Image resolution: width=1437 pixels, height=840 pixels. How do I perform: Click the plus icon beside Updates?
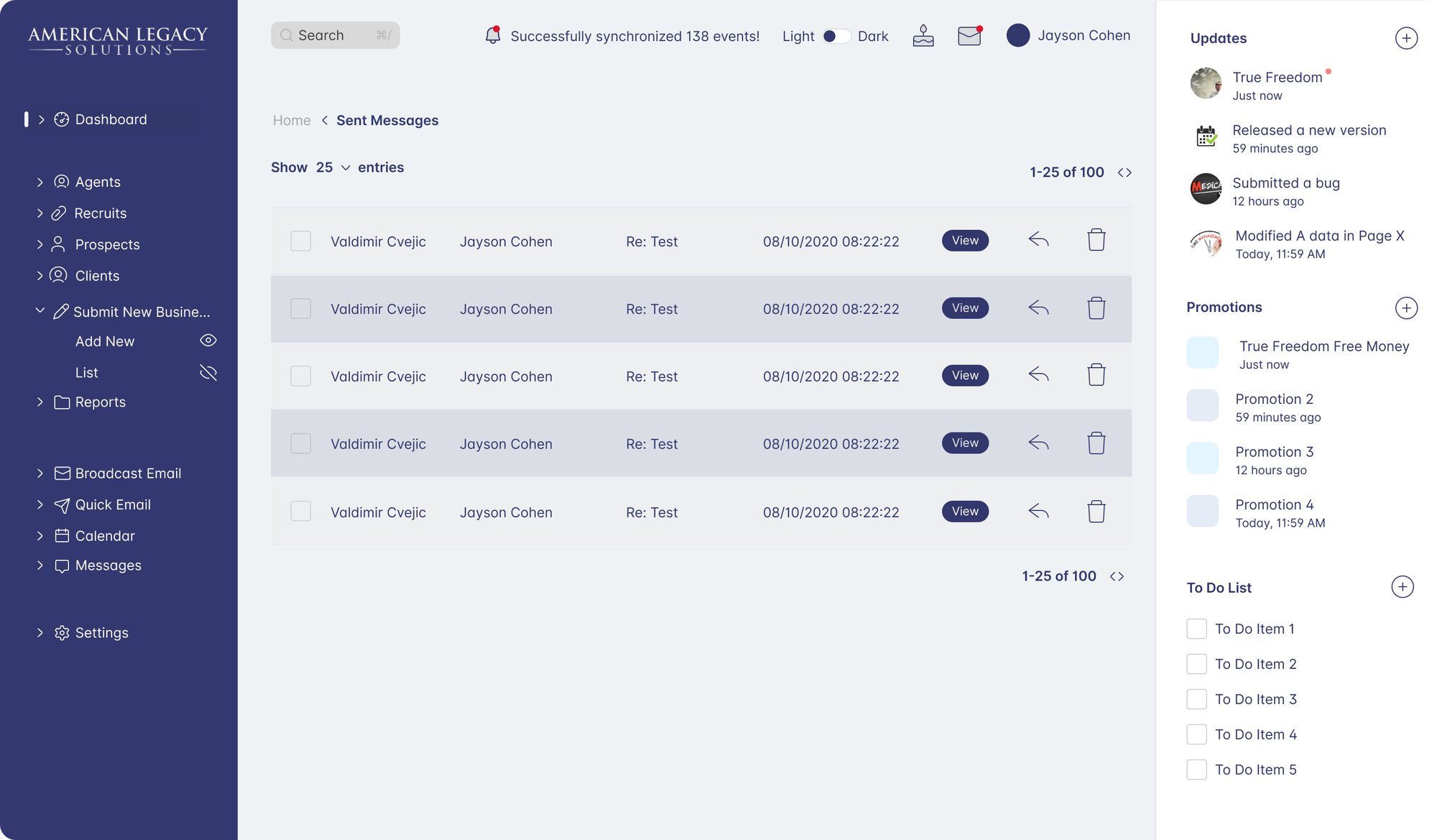pyautogui.click(x=1405, y=38)
